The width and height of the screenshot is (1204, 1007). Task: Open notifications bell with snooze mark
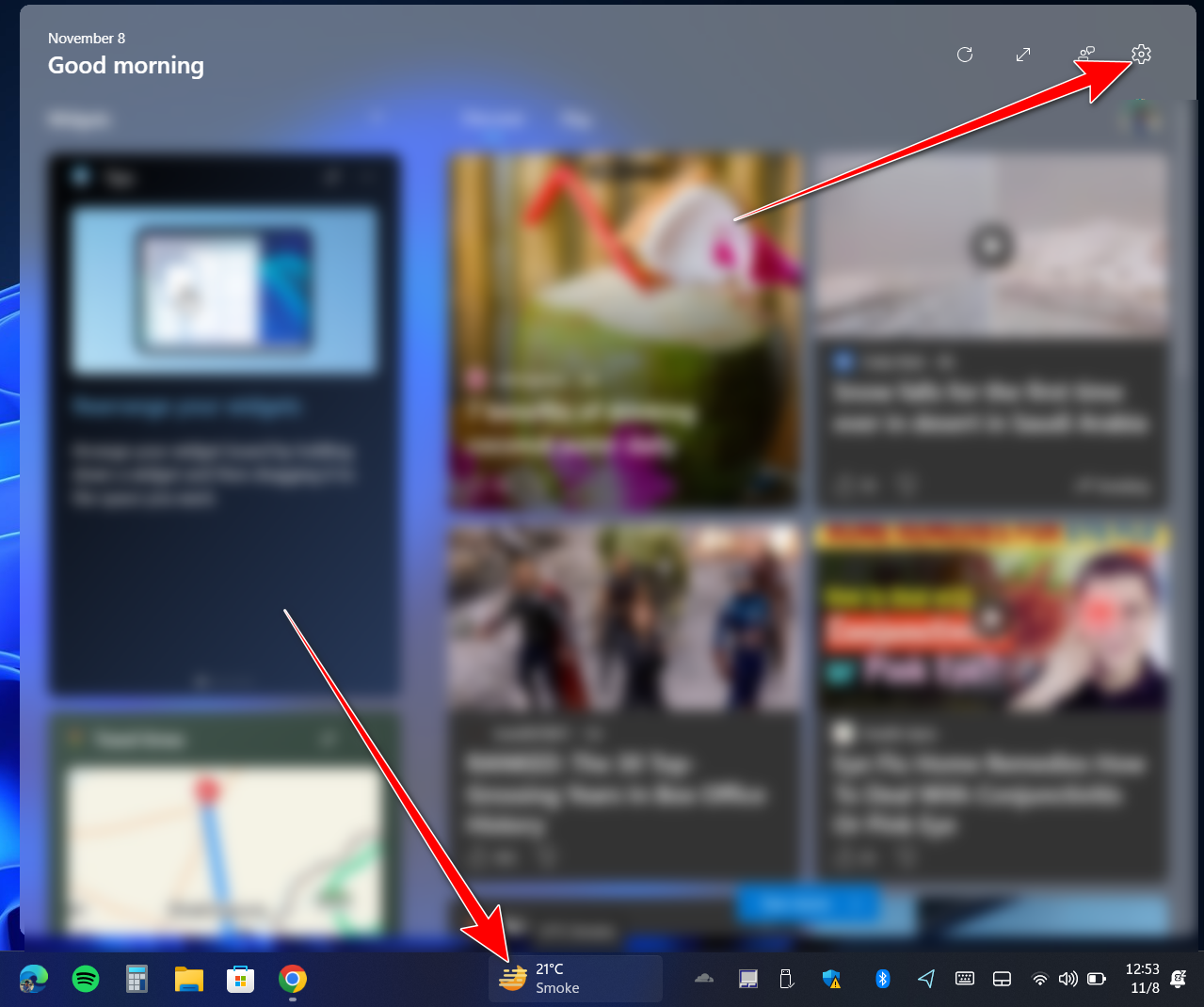pos(1179,979)
